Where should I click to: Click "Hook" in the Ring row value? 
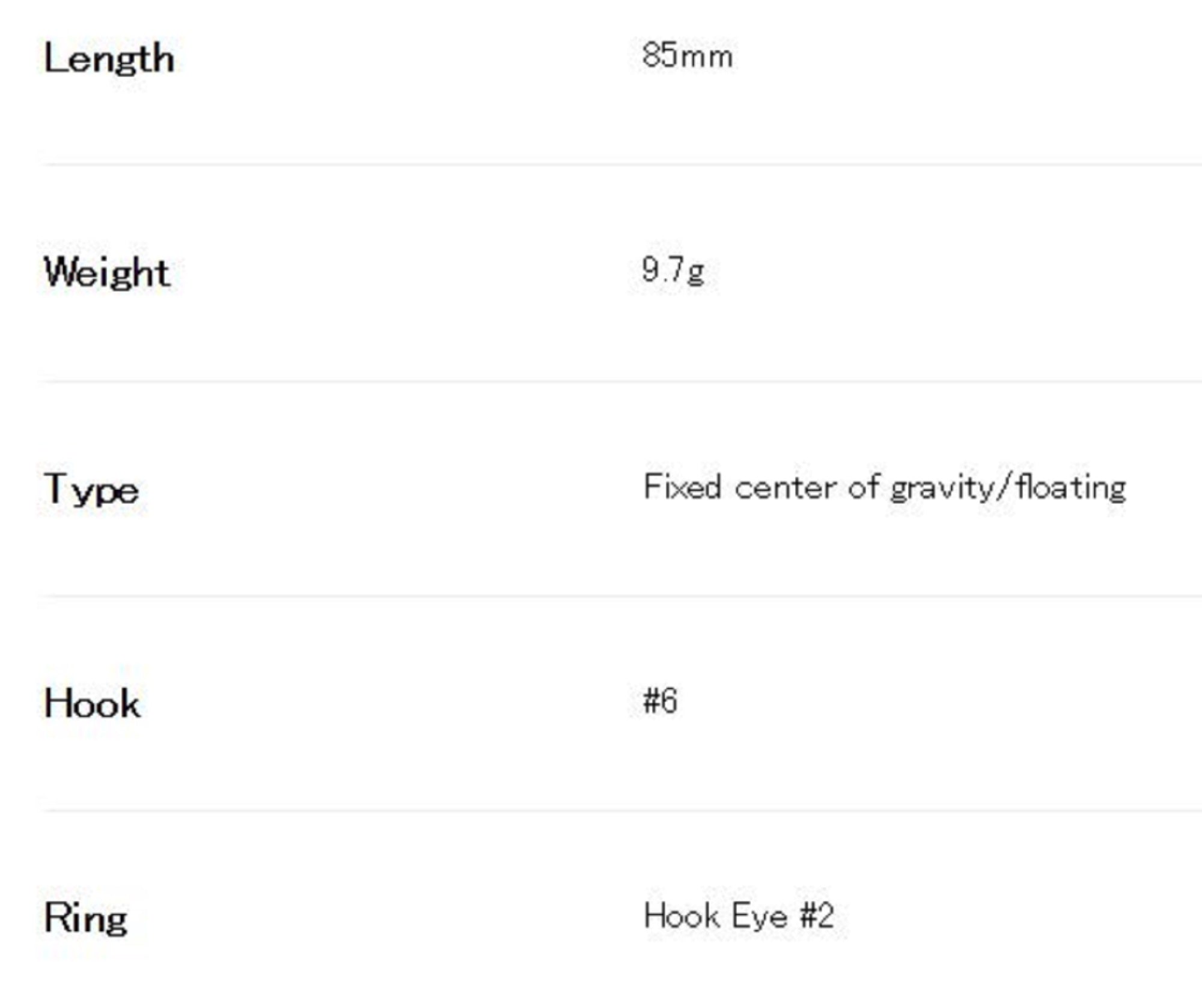682,916
